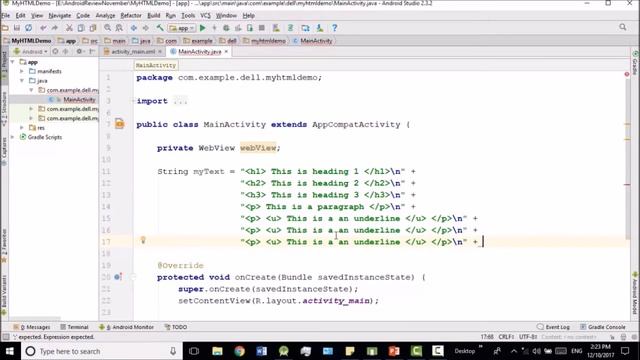Open the VCS menu
Screen dimensions: 640x360
point(205,16)
